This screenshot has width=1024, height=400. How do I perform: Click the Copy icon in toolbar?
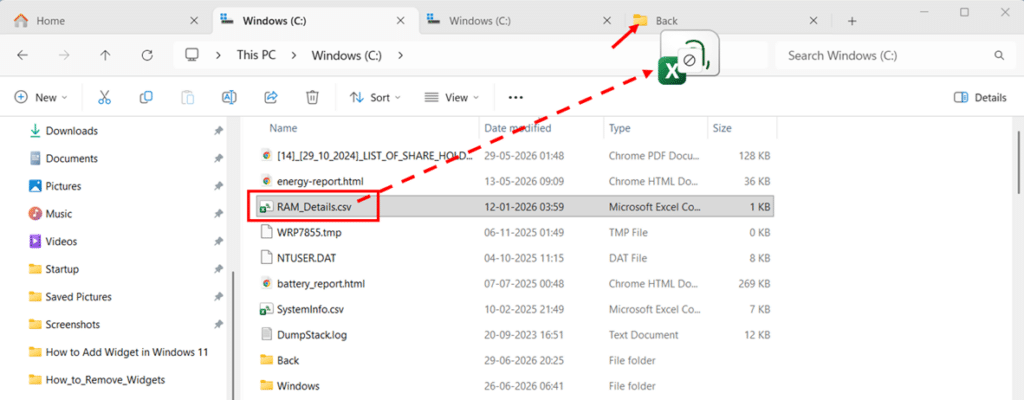click(x=146, y=97)
